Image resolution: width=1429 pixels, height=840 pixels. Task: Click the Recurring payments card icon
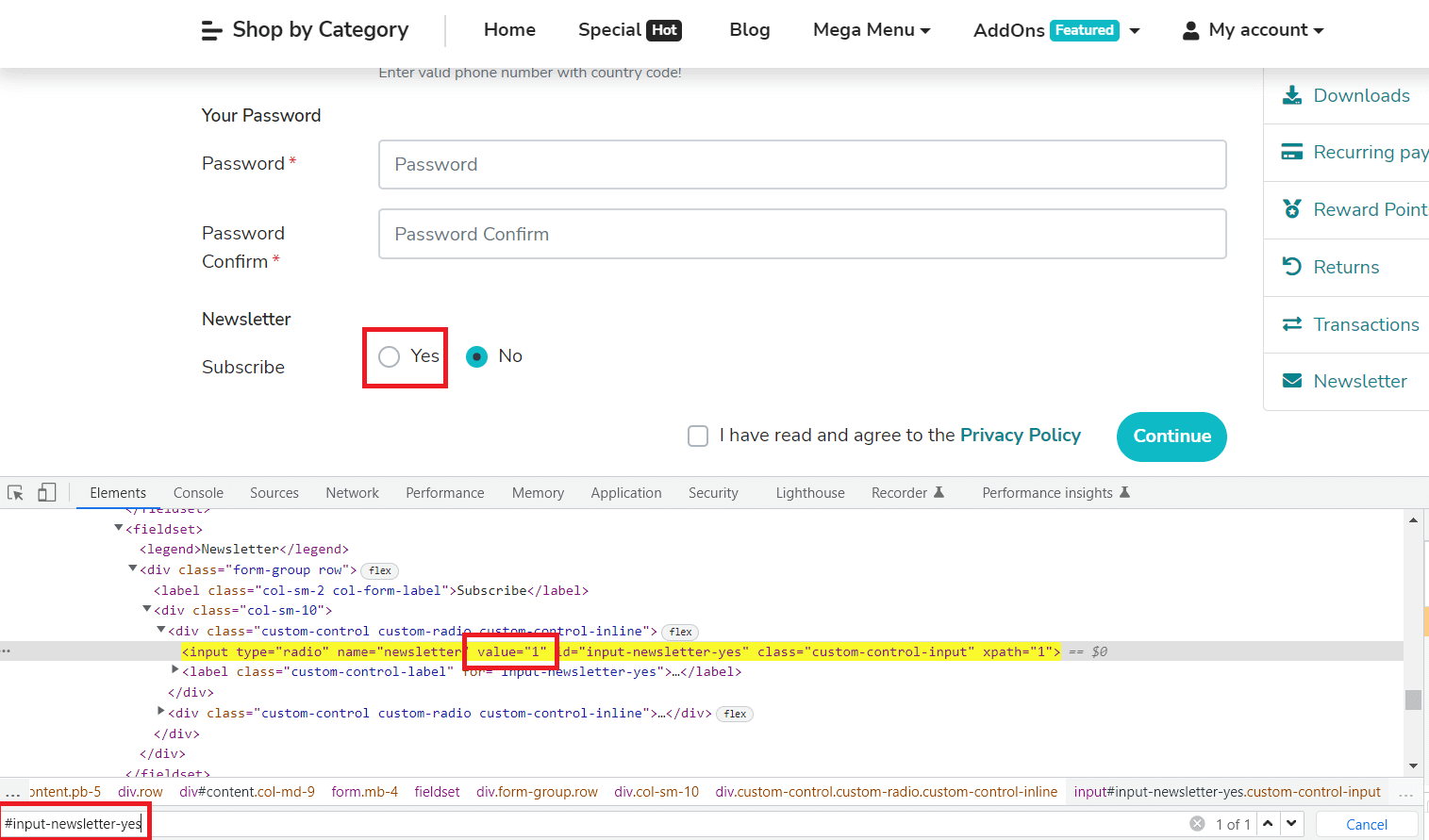click(x=1291, y=153)
